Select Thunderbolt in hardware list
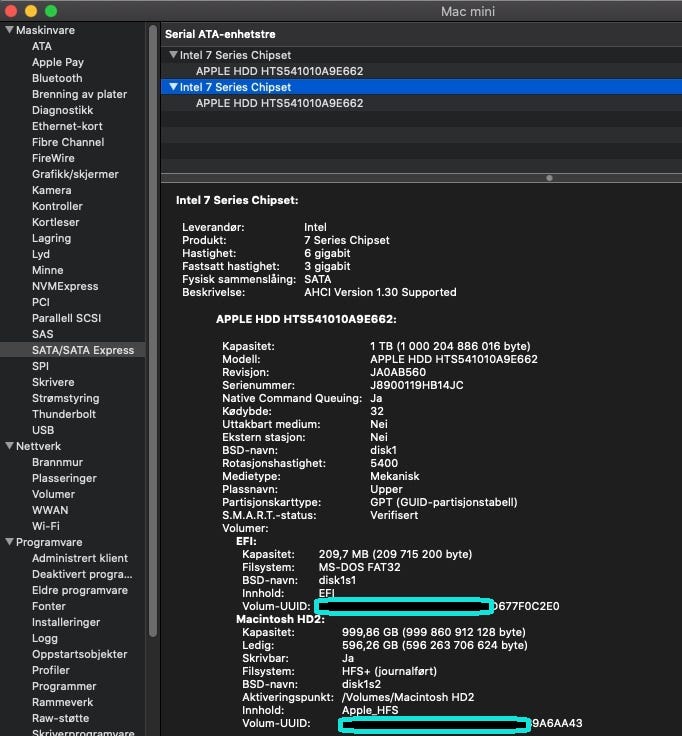Image resolution: width=682 pixels, height=736 pixels. coord(64,414)
